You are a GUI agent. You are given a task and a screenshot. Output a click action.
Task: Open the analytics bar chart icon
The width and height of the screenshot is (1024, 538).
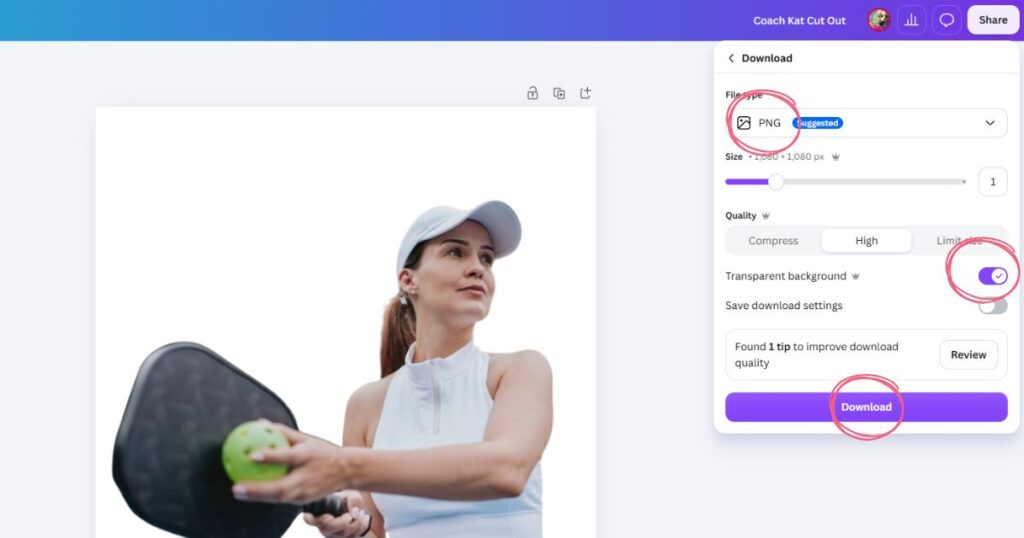pyautogui.click(x=912, y=20)
